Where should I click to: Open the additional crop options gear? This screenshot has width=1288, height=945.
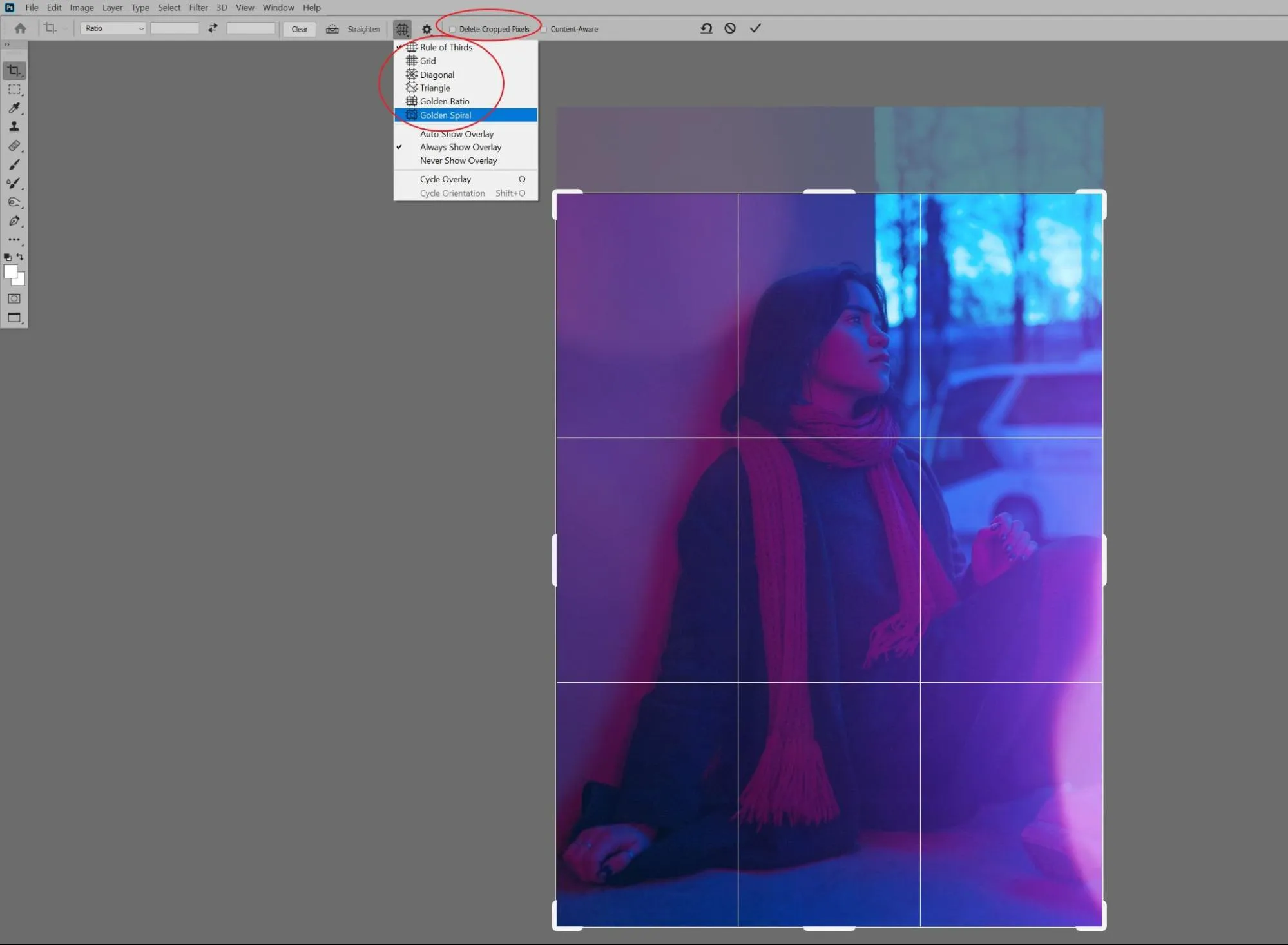(x=427, y=29)
